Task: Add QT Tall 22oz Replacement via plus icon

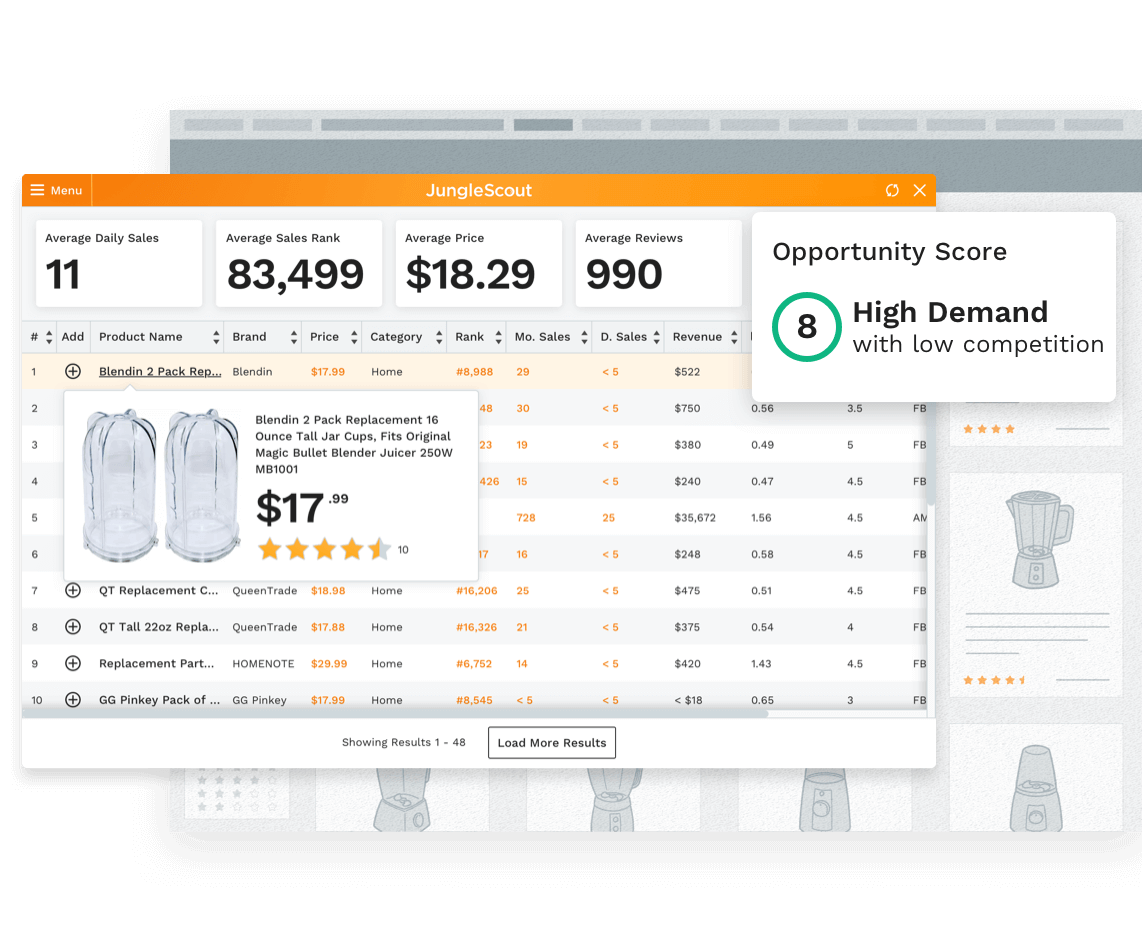Action: 72,627
